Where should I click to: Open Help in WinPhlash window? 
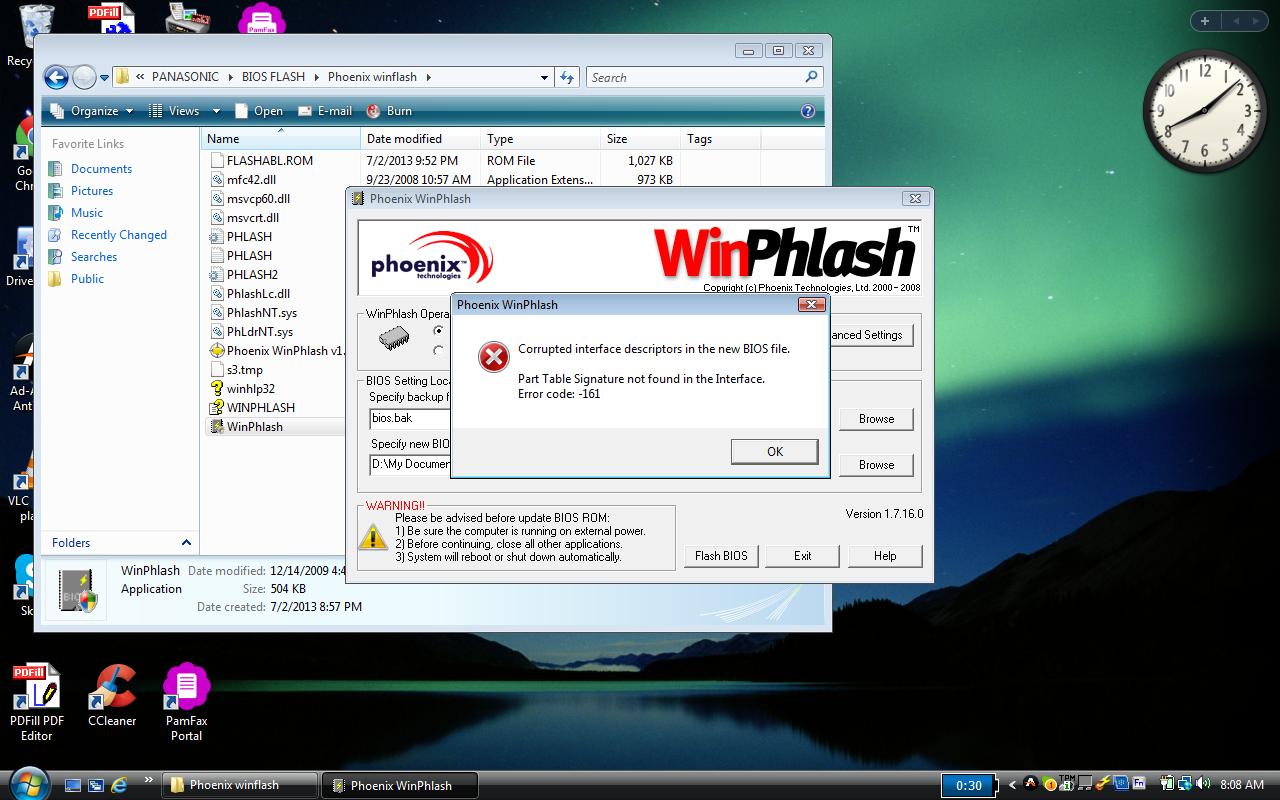(885, 556)
